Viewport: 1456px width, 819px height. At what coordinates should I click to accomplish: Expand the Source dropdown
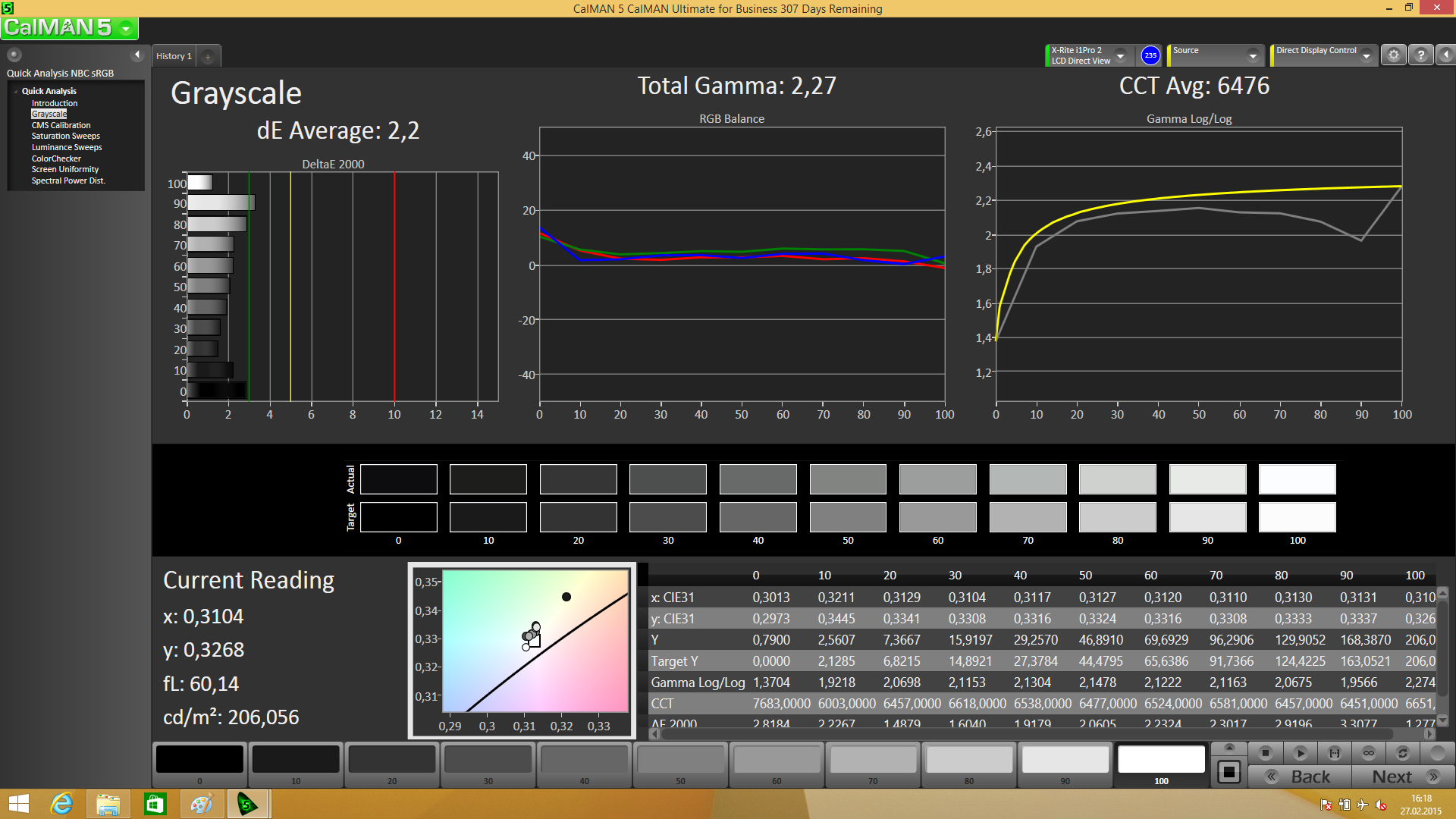tap(1253, 55)
